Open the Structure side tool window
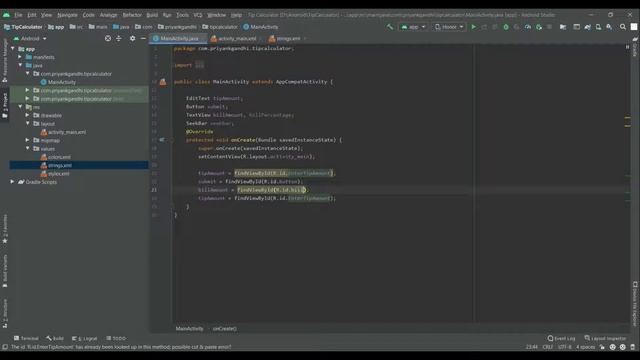Viewport: 640px width, 360px height. click(5, 313)
